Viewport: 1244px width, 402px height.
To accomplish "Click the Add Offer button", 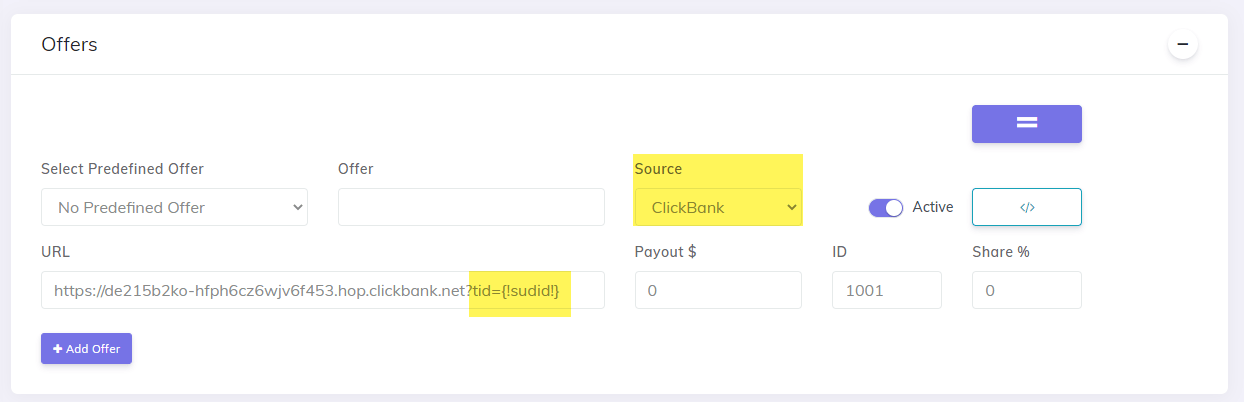I will [x=86, y=348].
